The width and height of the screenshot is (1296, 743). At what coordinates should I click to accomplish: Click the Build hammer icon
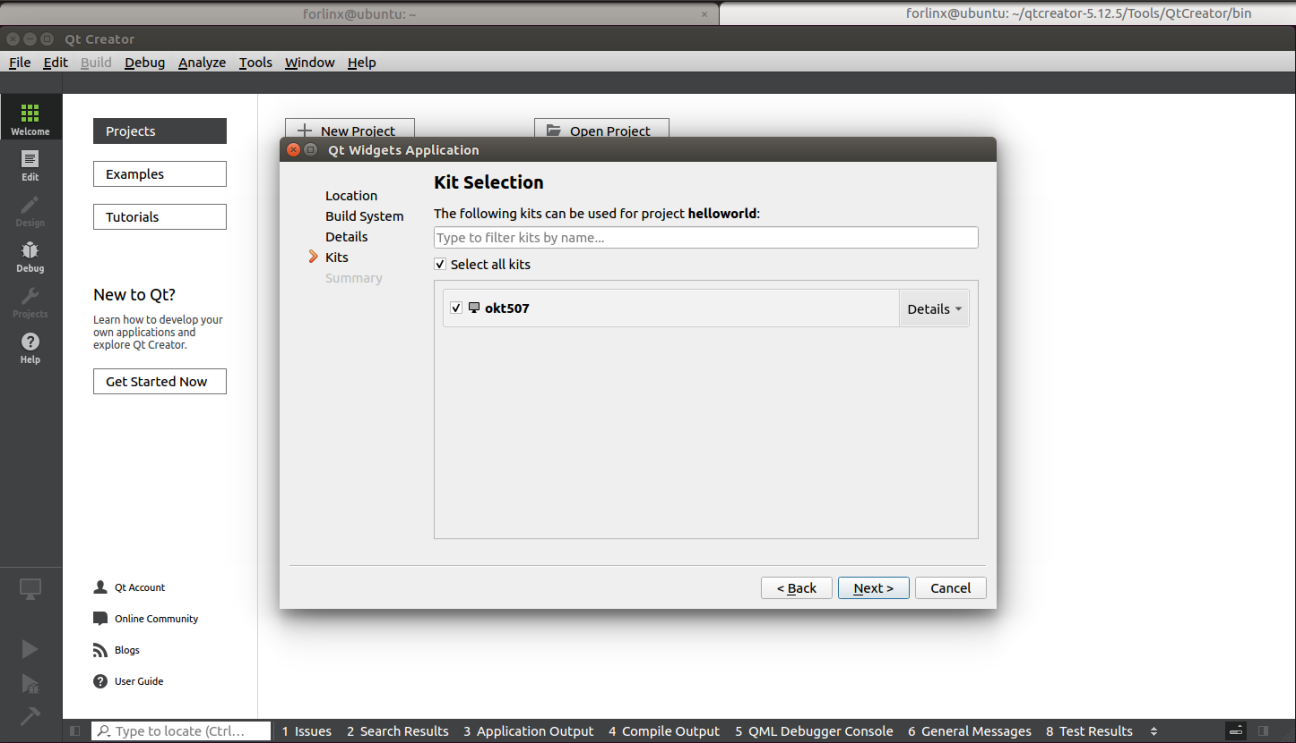30,716
